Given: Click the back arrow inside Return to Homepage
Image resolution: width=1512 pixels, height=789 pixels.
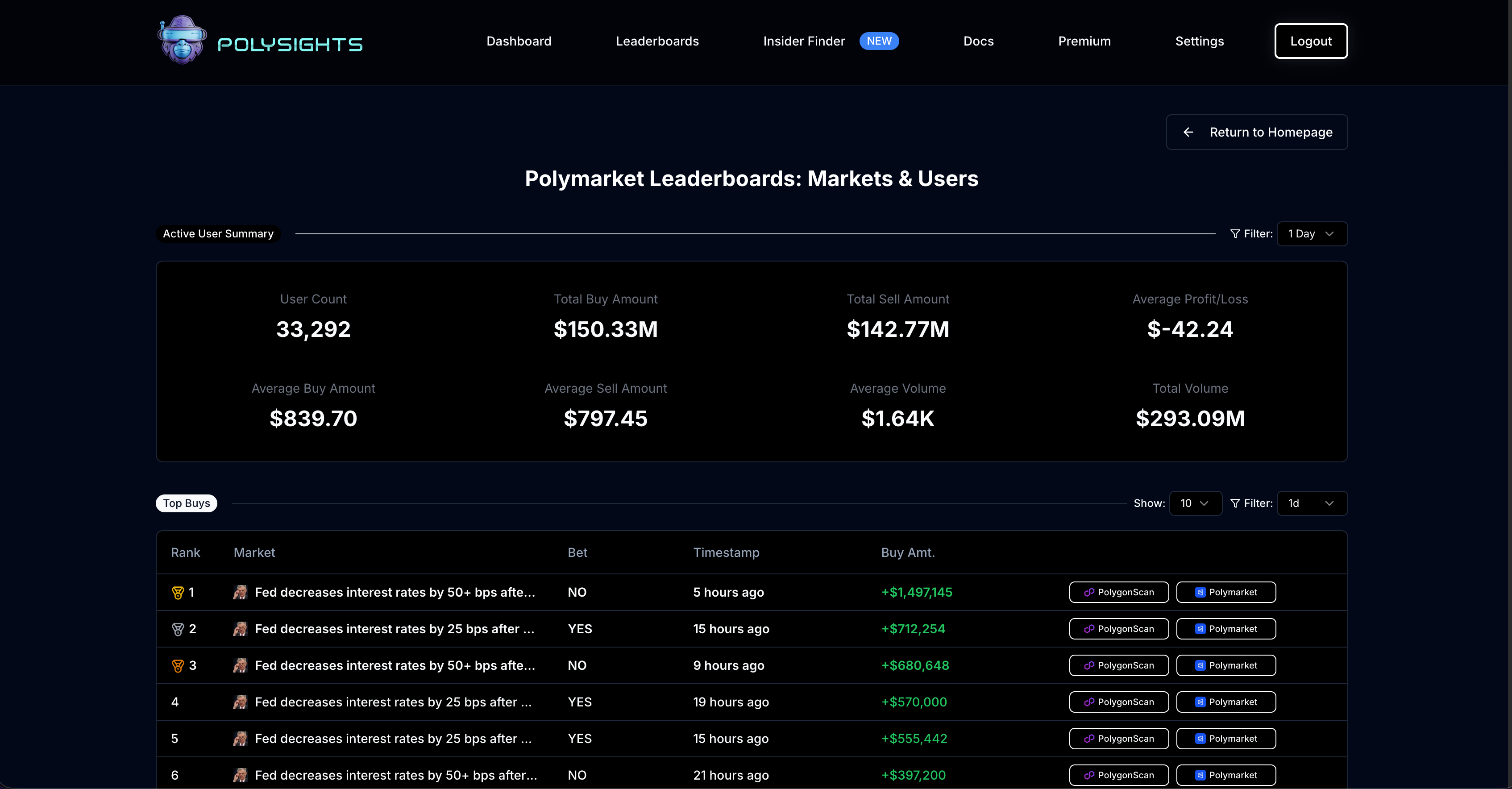Looking at the screenshot, I should (1188, 132).
